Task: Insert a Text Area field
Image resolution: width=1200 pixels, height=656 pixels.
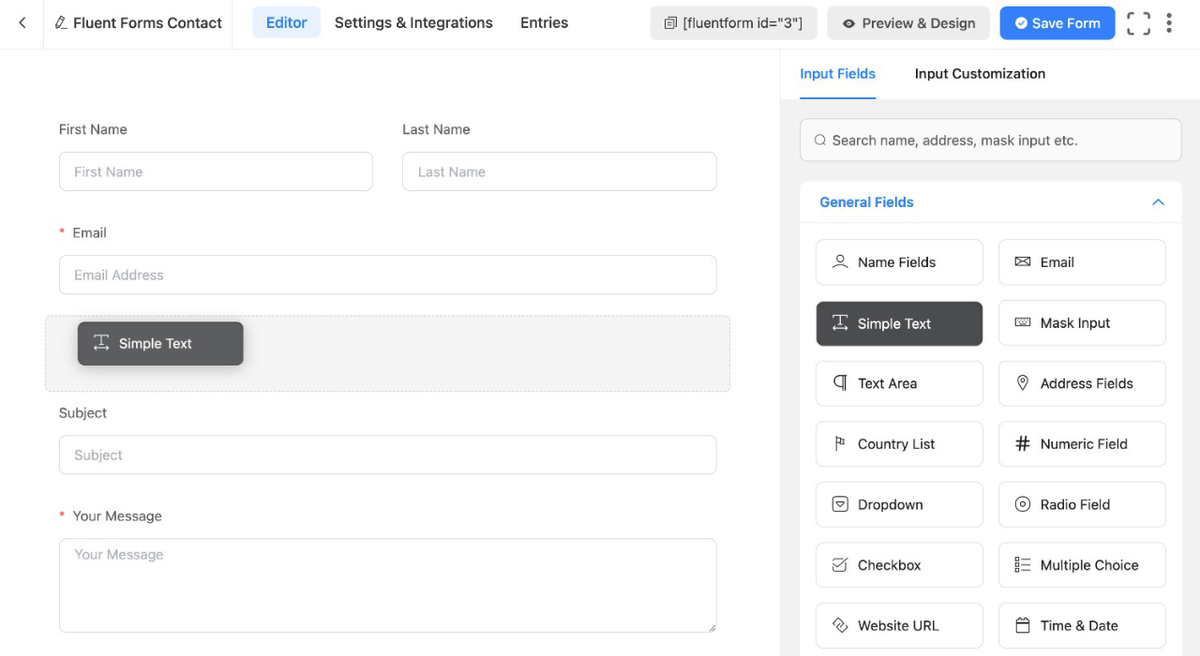Action: 898,383
